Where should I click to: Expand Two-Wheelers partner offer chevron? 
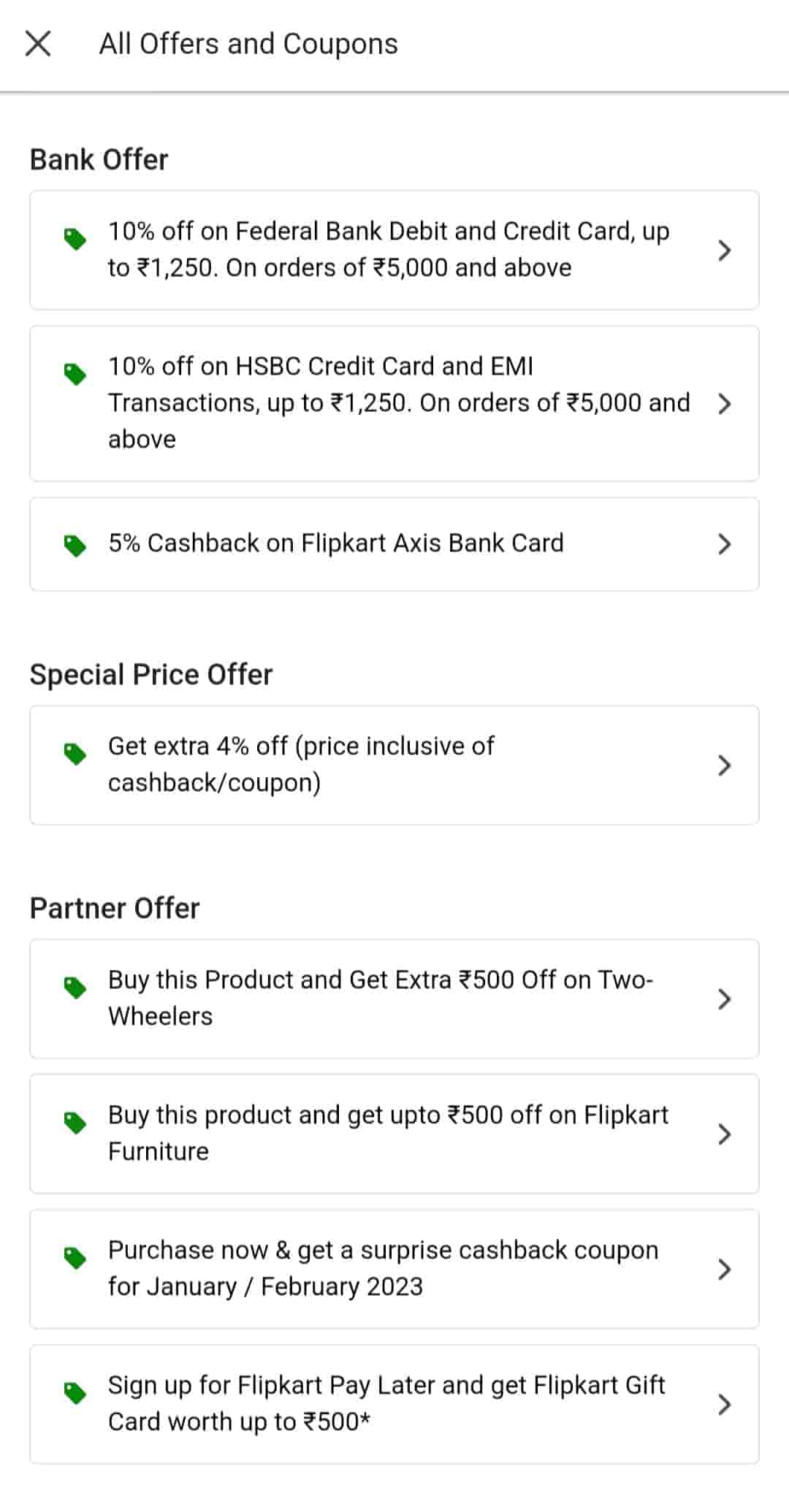pyautogui.click(x=724, y=999)
